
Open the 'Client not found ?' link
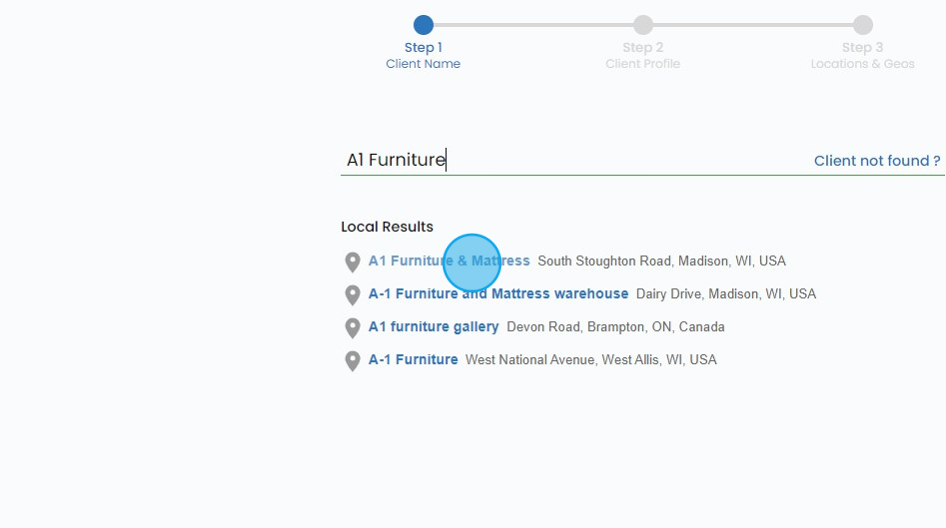point(877,161)
